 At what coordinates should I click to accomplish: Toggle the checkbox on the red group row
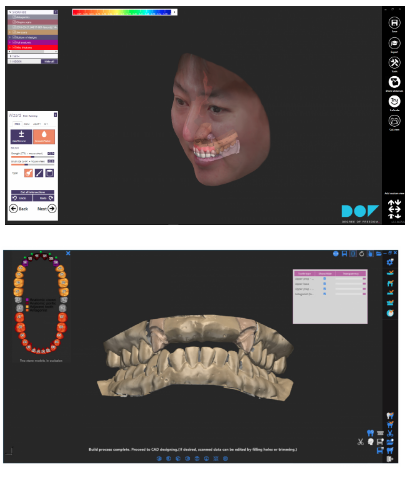click(x=14, y=47)
